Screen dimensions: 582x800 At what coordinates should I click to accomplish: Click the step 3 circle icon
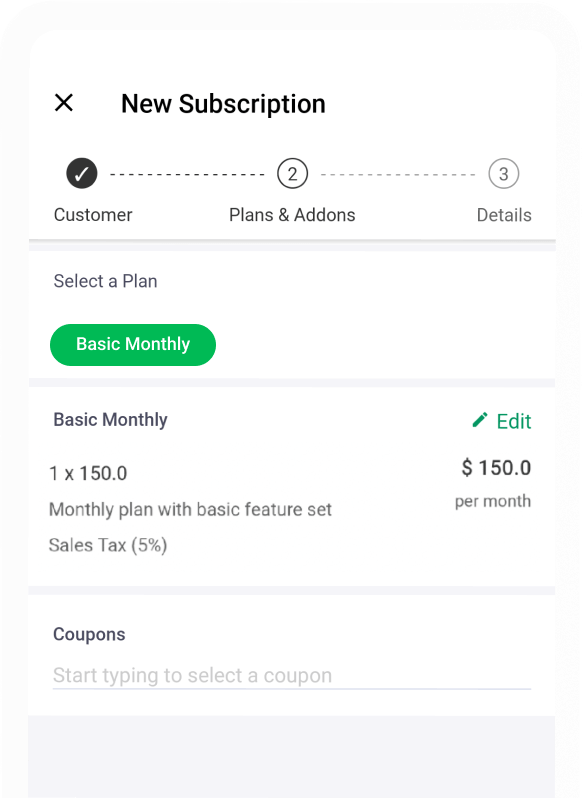pyautogui.click(x=504, y=173)
